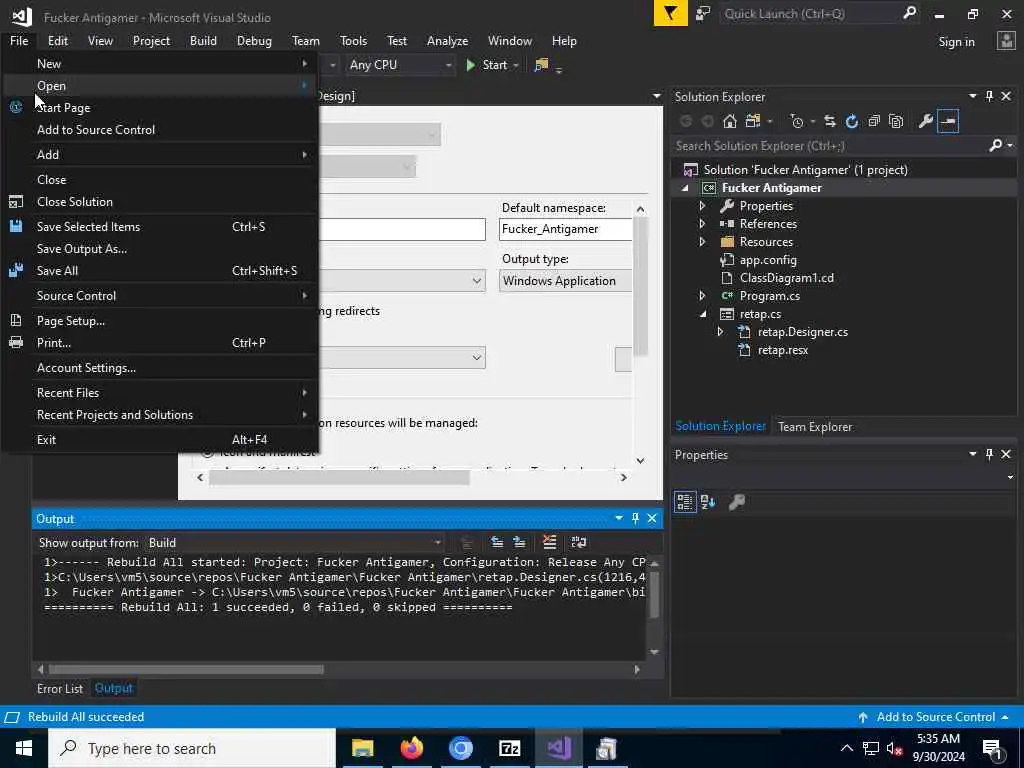Expand the retap.Designer.cs node
The width and height of the screenshot is (1024, 768).
tap(720, 332)
